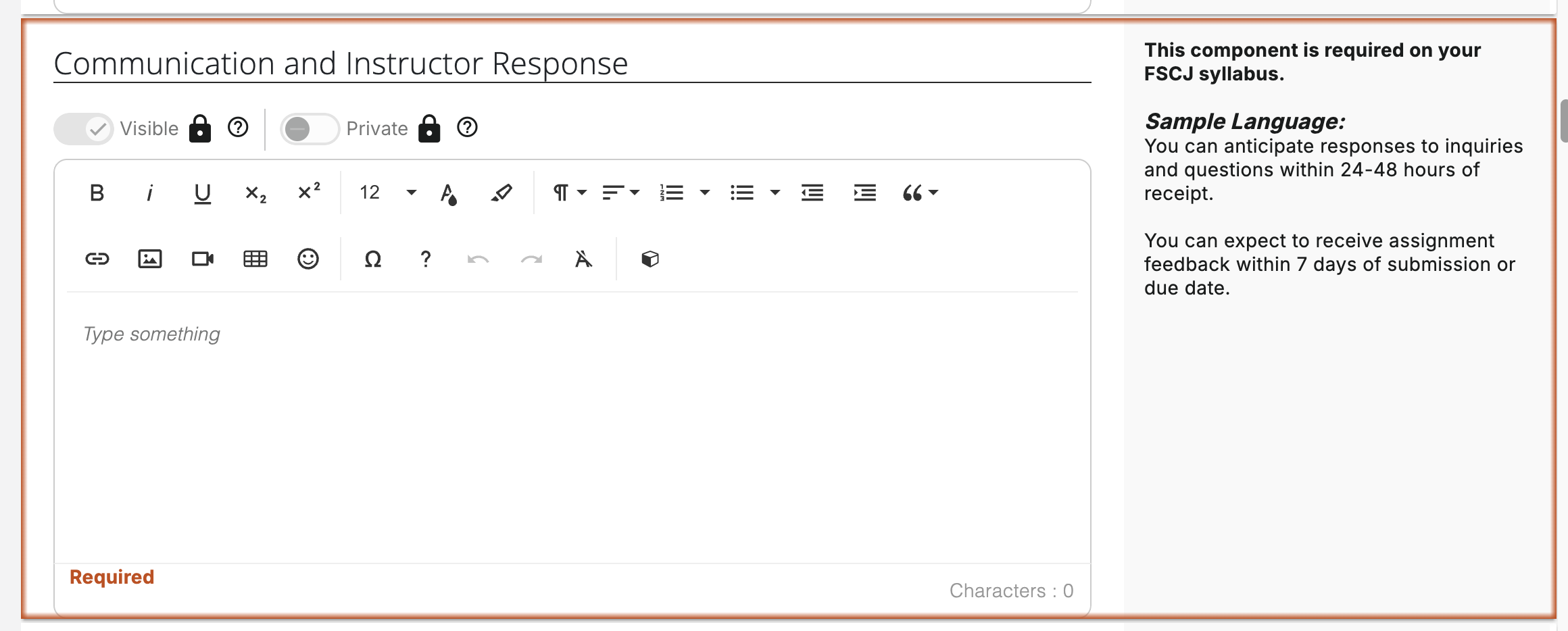The height and width of the screenshot is (631, 1568).
Task: Toggle the Private switch
Action: (x=310, y=128)
